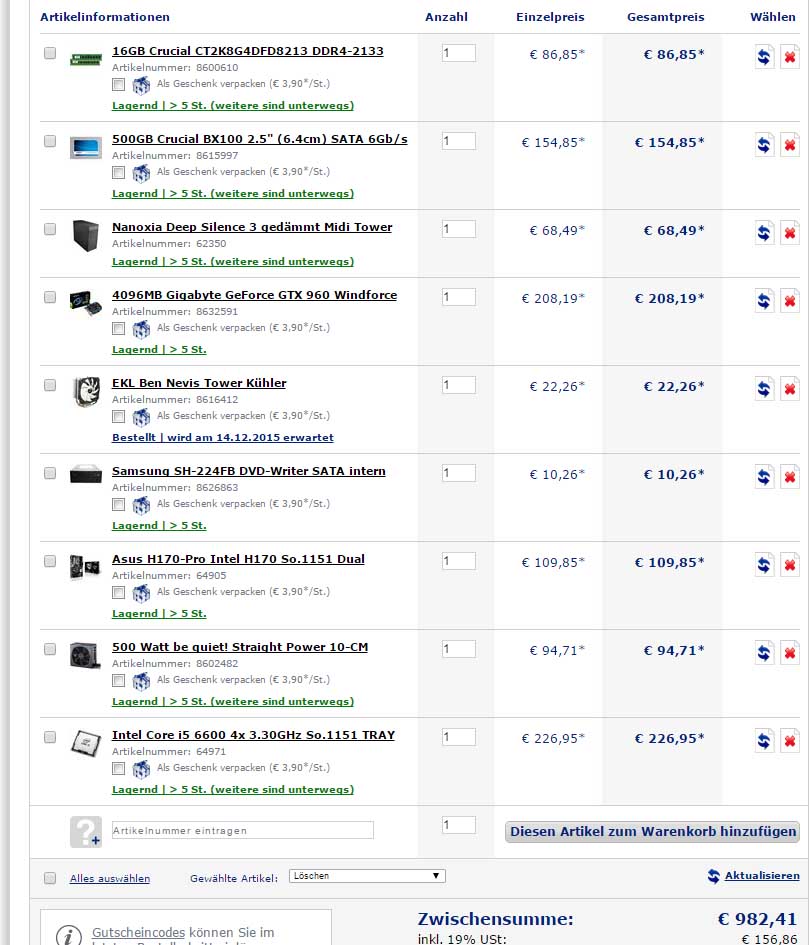810x945 pixels.
Task: Click update icon for EKL Ben Nevis row
Action: (764, 389)
